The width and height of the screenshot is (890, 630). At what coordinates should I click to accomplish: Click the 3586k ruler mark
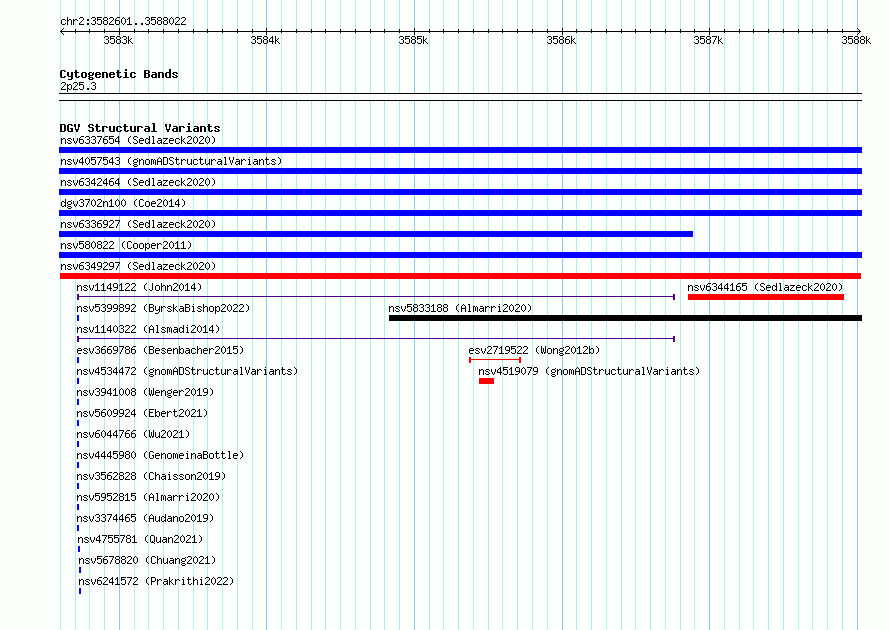click(561, 40)
